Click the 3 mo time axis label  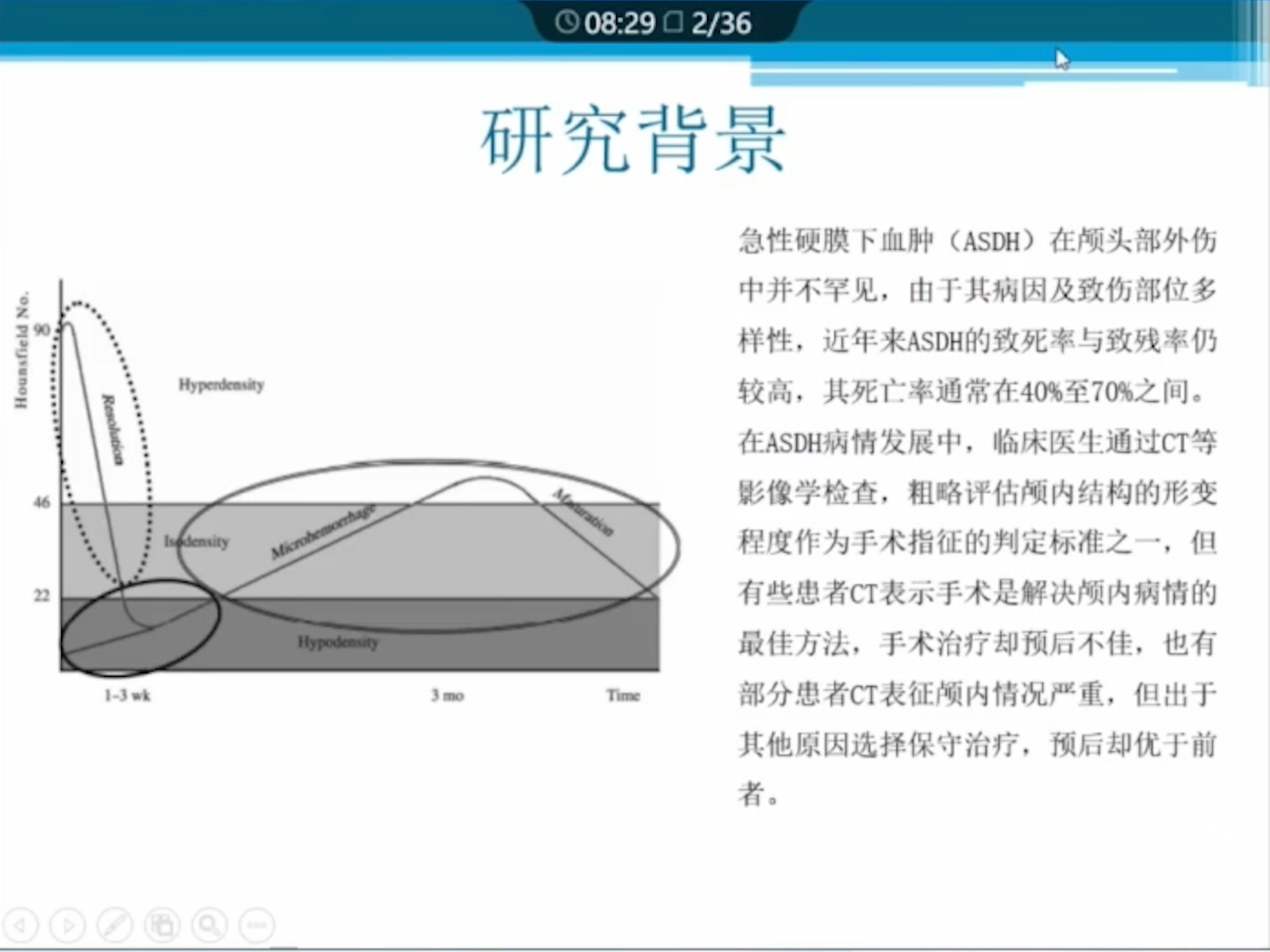[448, 696]
